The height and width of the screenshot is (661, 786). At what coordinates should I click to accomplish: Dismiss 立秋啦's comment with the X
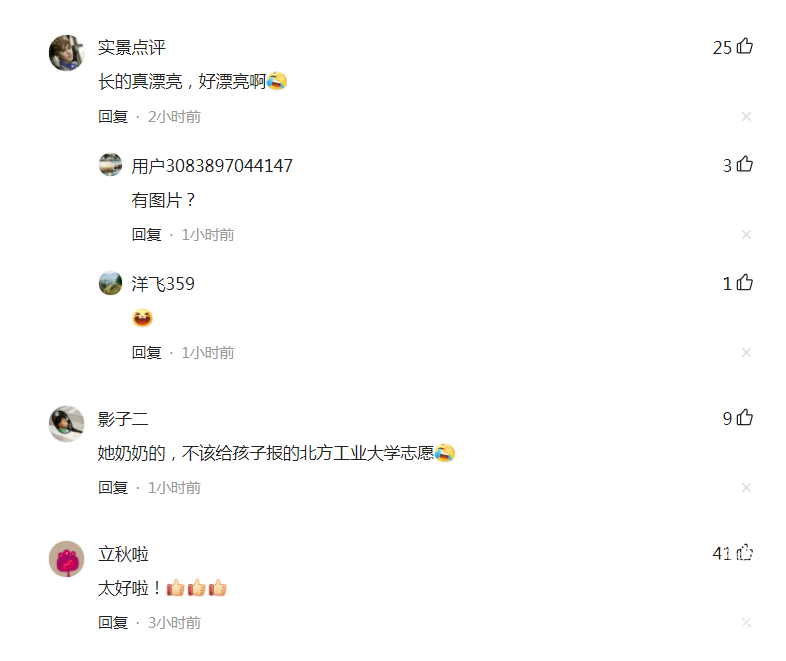point(746,622)
